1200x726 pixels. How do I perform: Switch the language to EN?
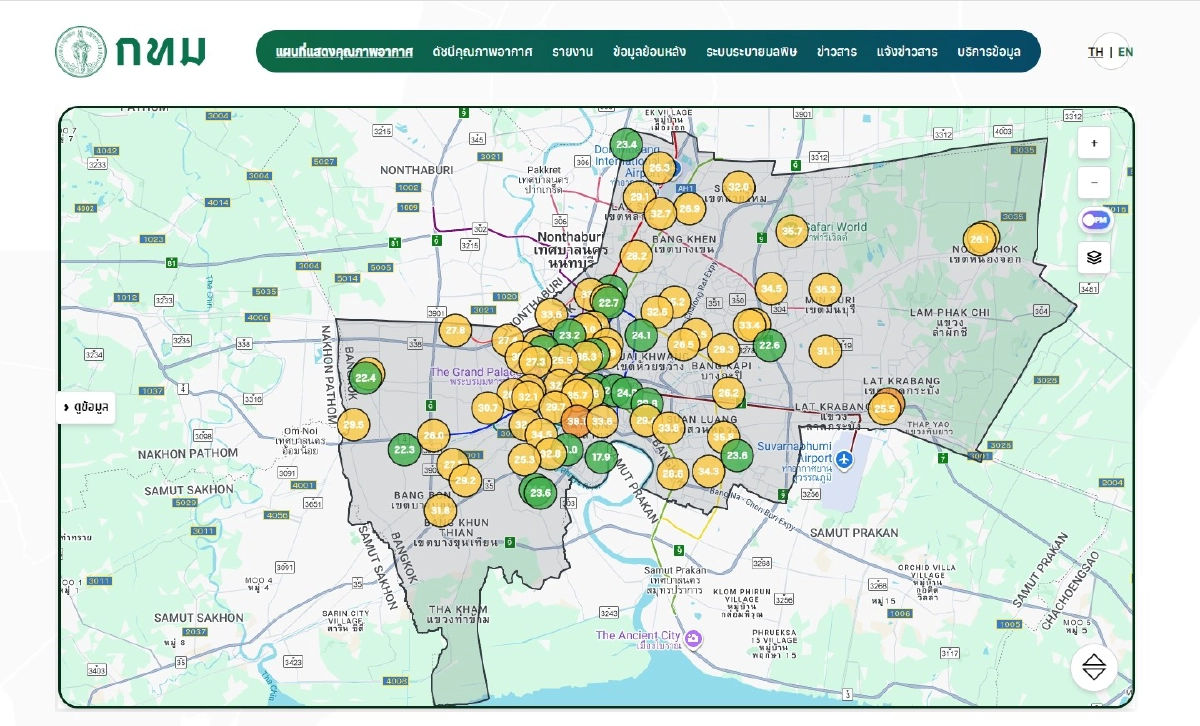(x=1125, y=52)
